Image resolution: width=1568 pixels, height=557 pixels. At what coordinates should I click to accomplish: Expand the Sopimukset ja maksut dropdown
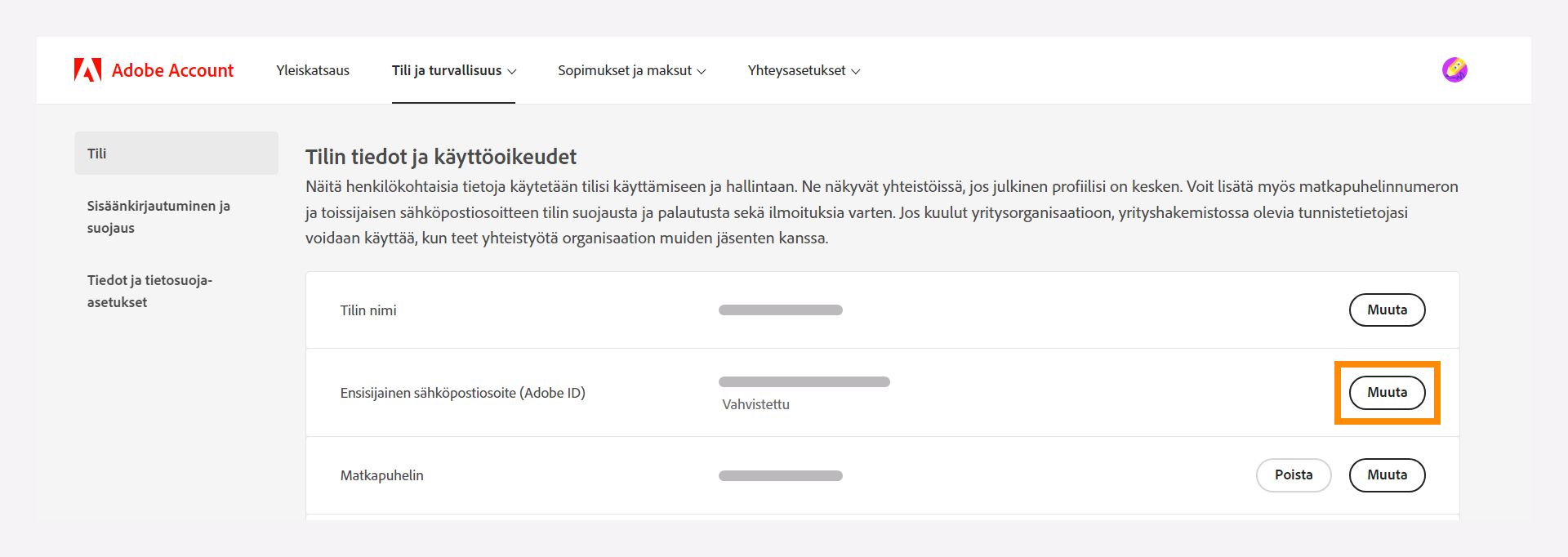point(630,70)
